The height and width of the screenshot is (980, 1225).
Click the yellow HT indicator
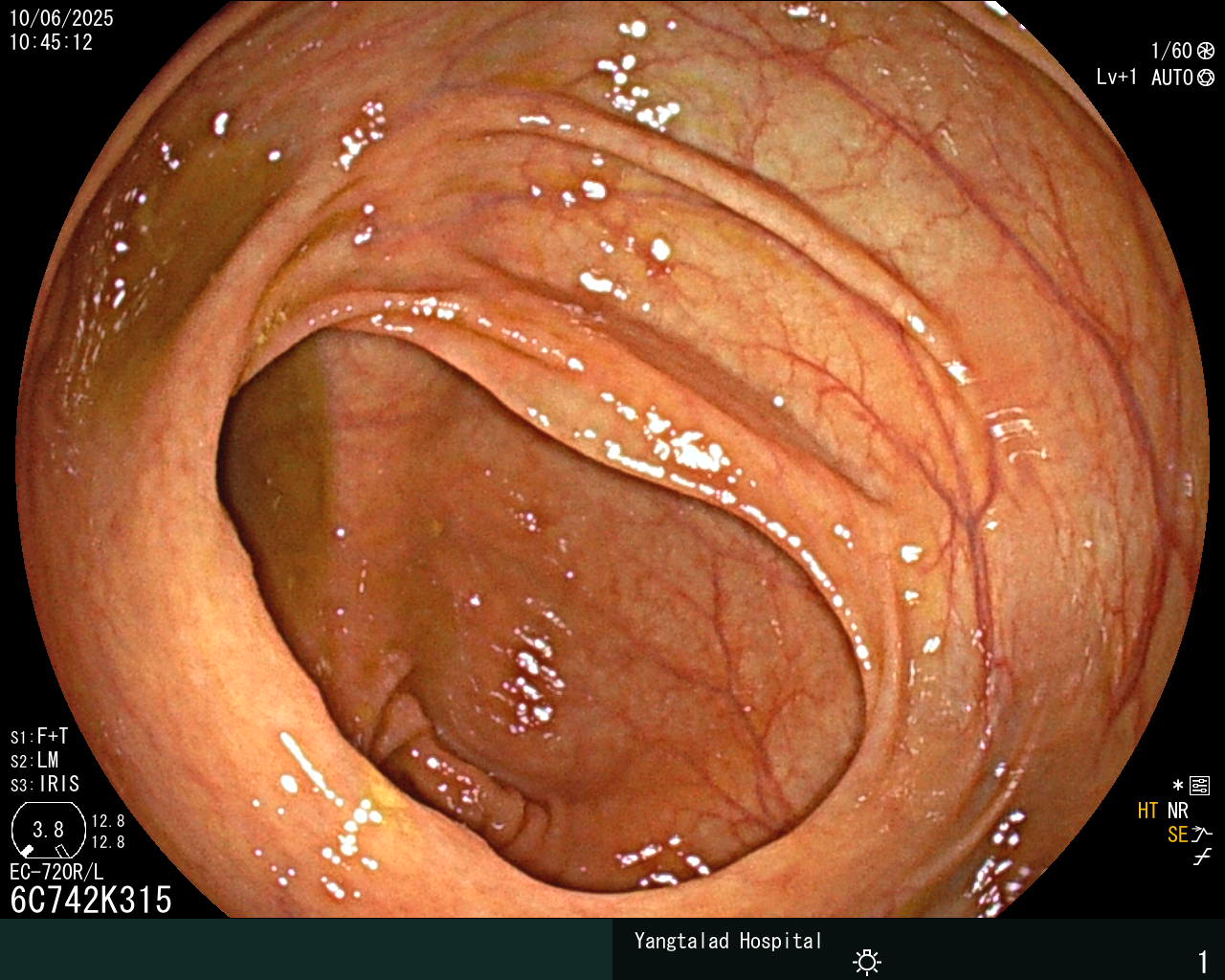click(1147, 811)
